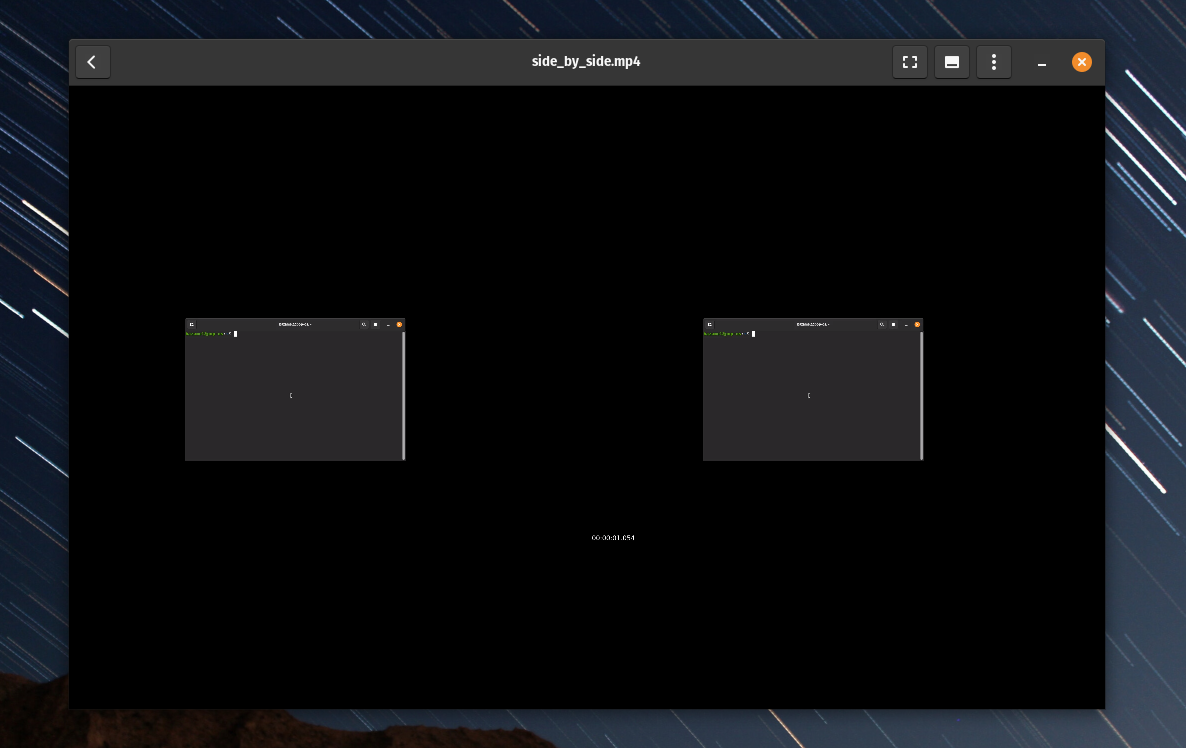Click the timestamp overlay in the video

[x=612, y=538]
